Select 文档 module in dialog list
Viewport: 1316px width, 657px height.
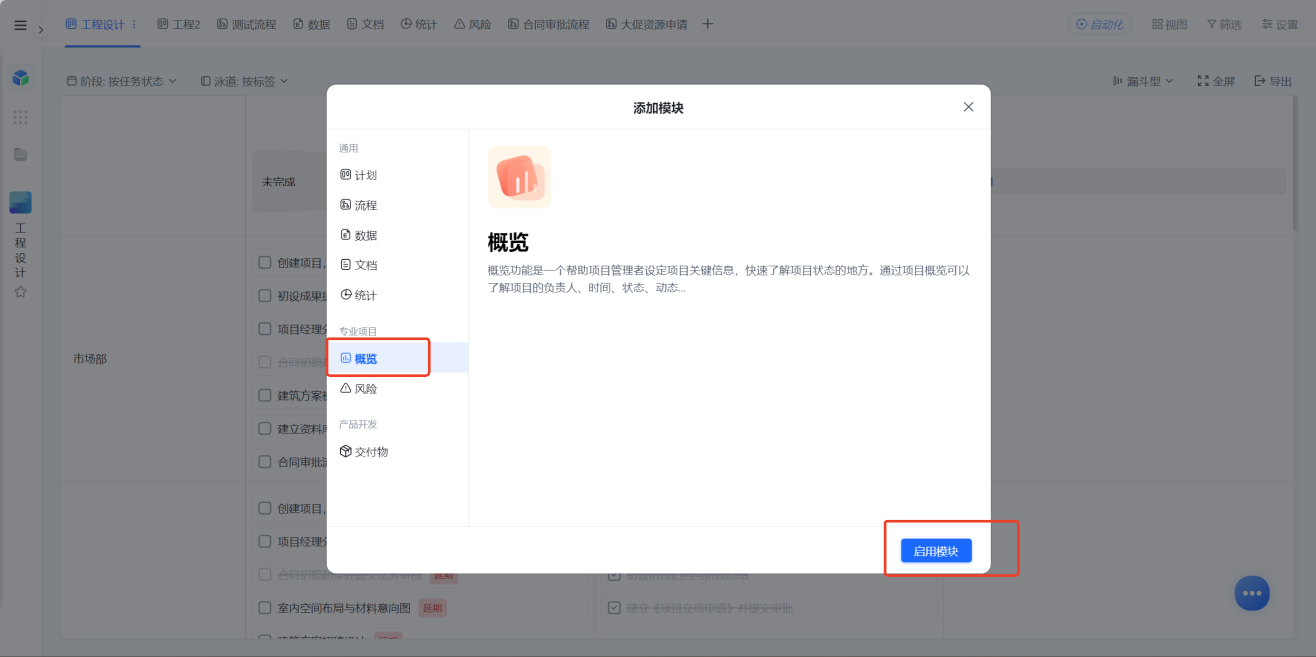tap(398, 265)
